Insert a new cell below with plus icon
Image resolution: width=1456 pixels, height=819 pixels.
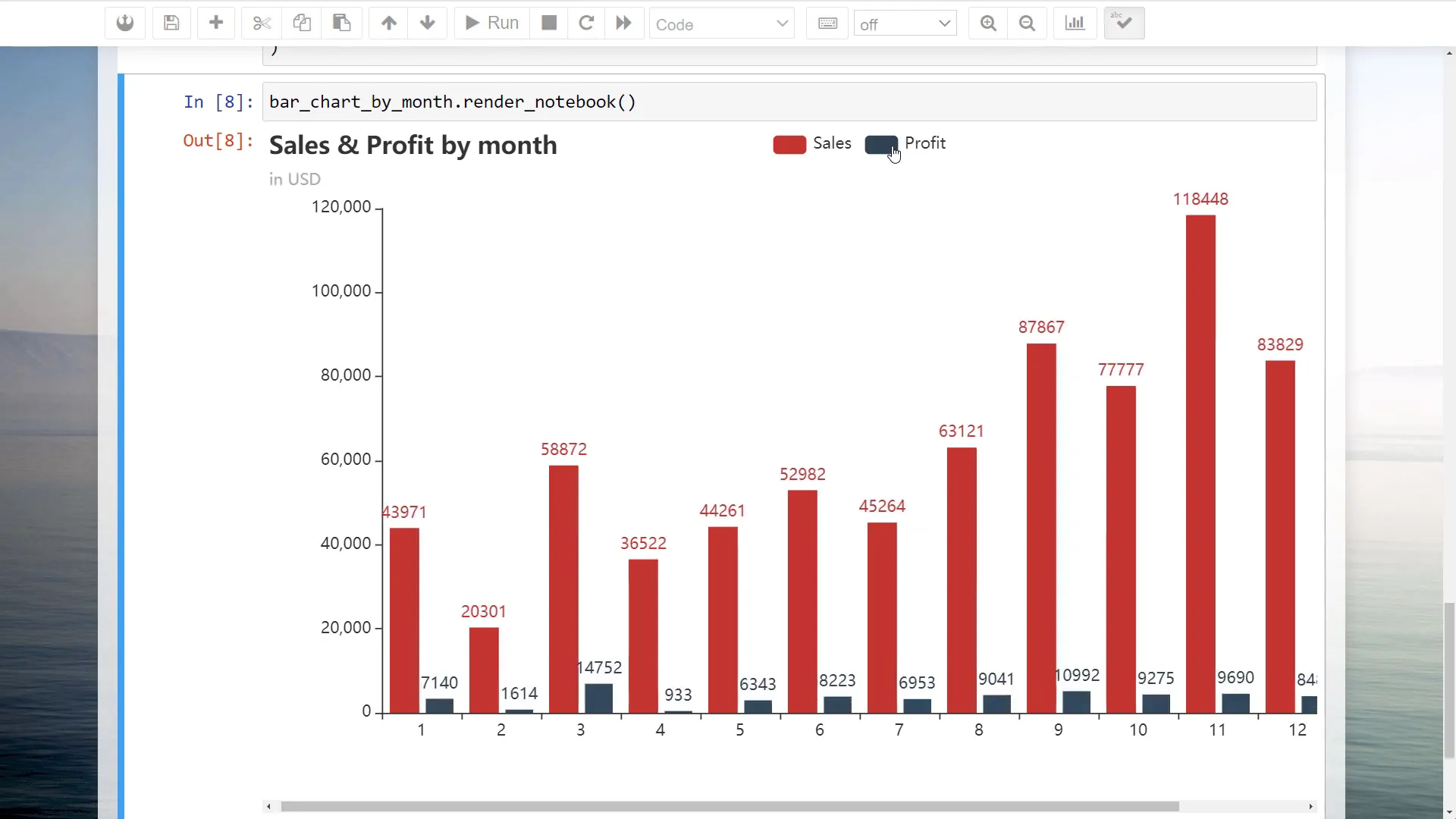(216, 23)
